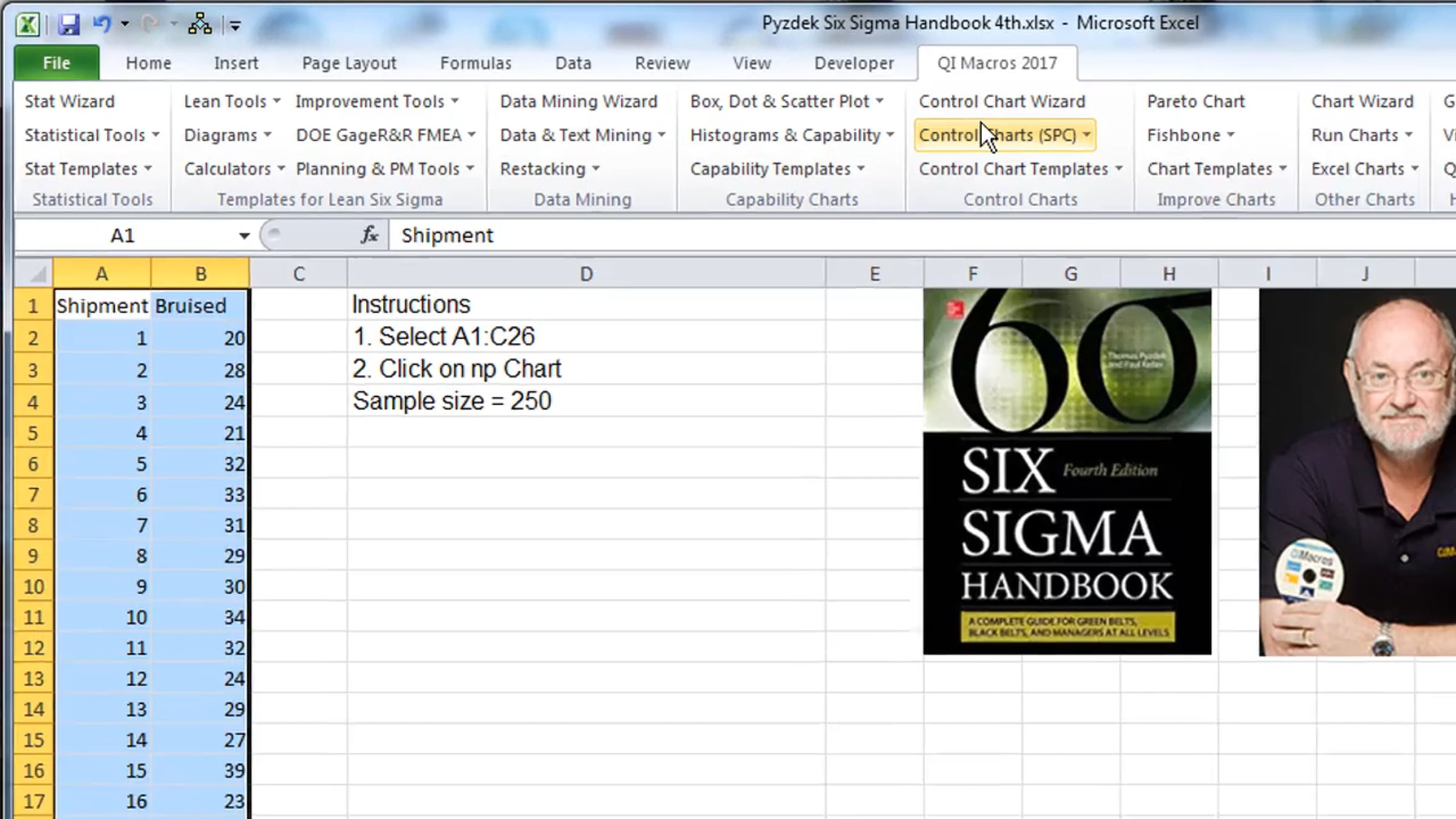Click the 'Sample size = 250' cell

586,401
